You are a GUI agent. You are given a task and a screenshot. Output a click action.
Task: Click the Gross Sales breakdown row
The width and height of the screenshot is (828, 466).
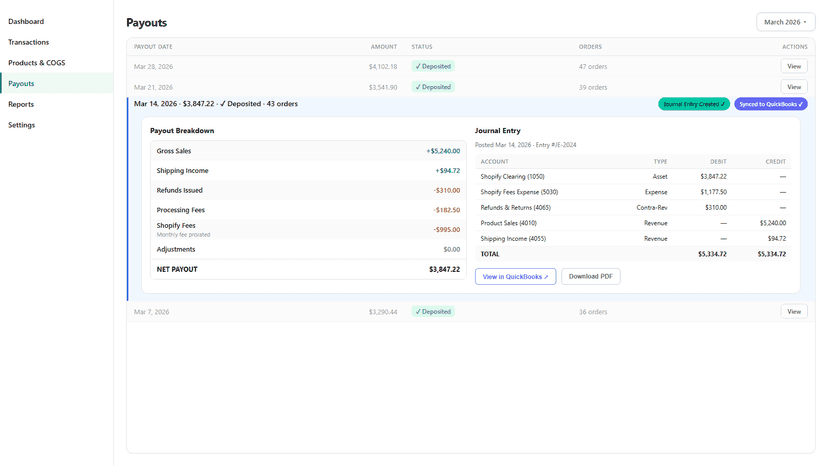(308, 151)
